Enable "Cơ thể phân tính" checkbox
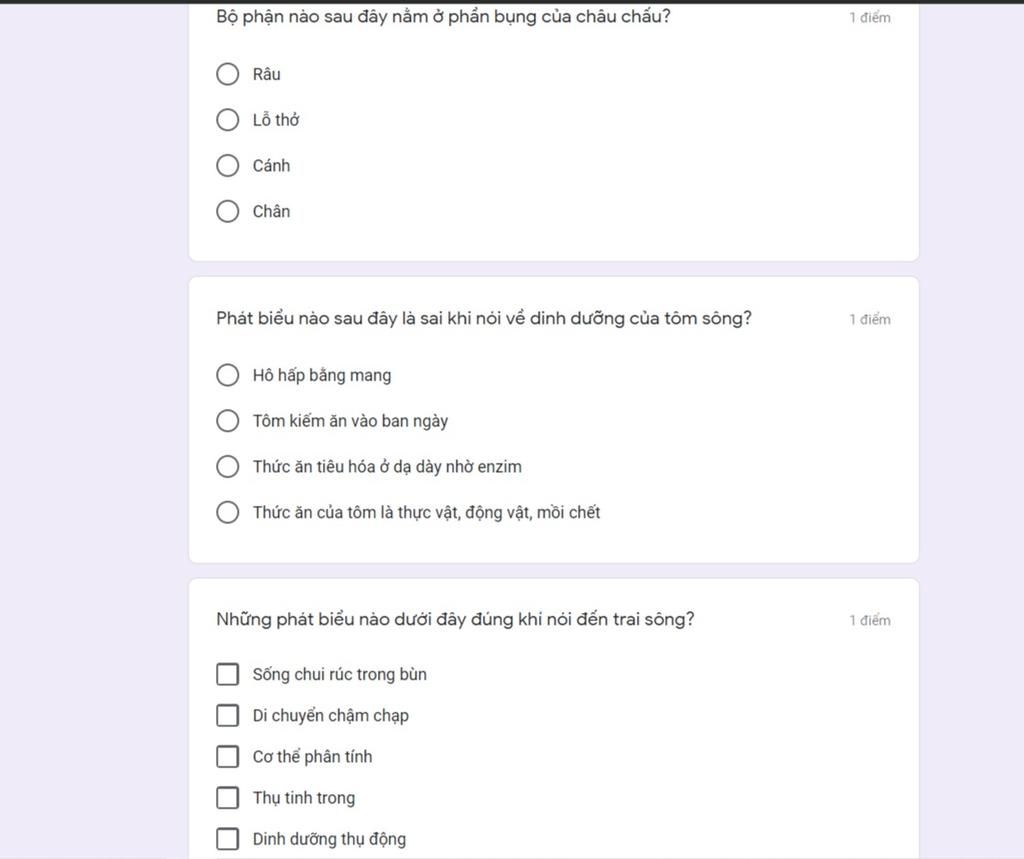The width and height of the screenshot is (1024, 859). tap(227, 756)
